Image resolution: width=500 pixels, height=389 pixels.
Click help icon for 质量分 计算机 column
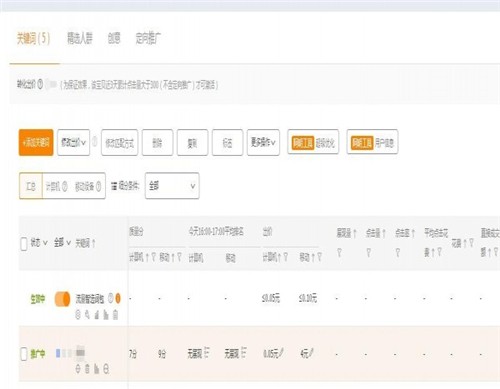153,257
